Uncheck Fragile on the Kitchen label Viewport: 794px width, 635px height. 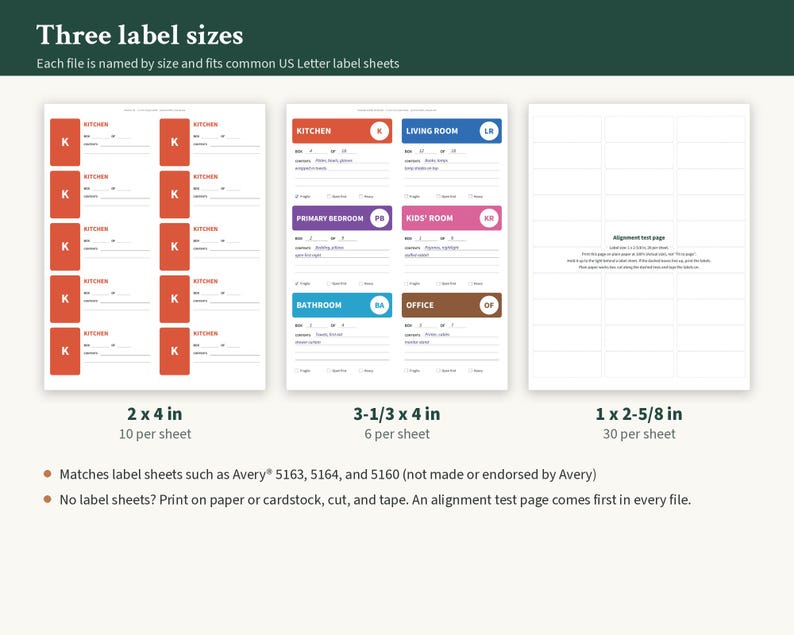coord(297,196)
